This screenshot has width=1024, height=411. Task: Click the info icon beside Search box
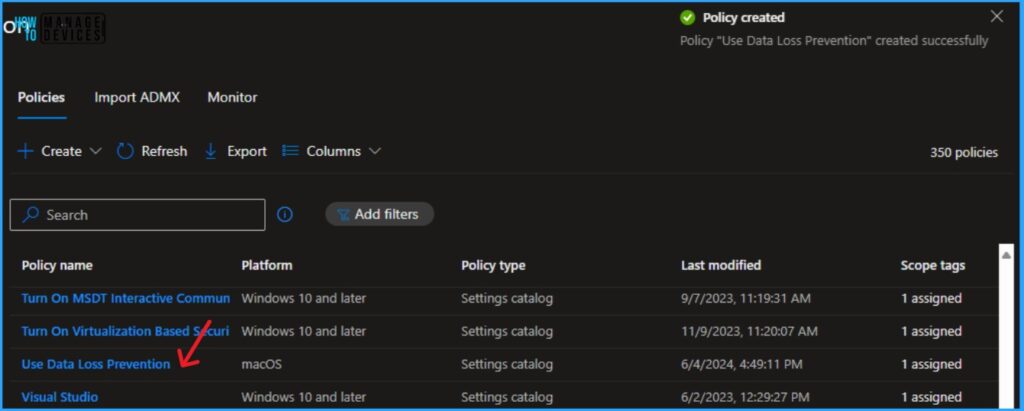click(285, 214)
